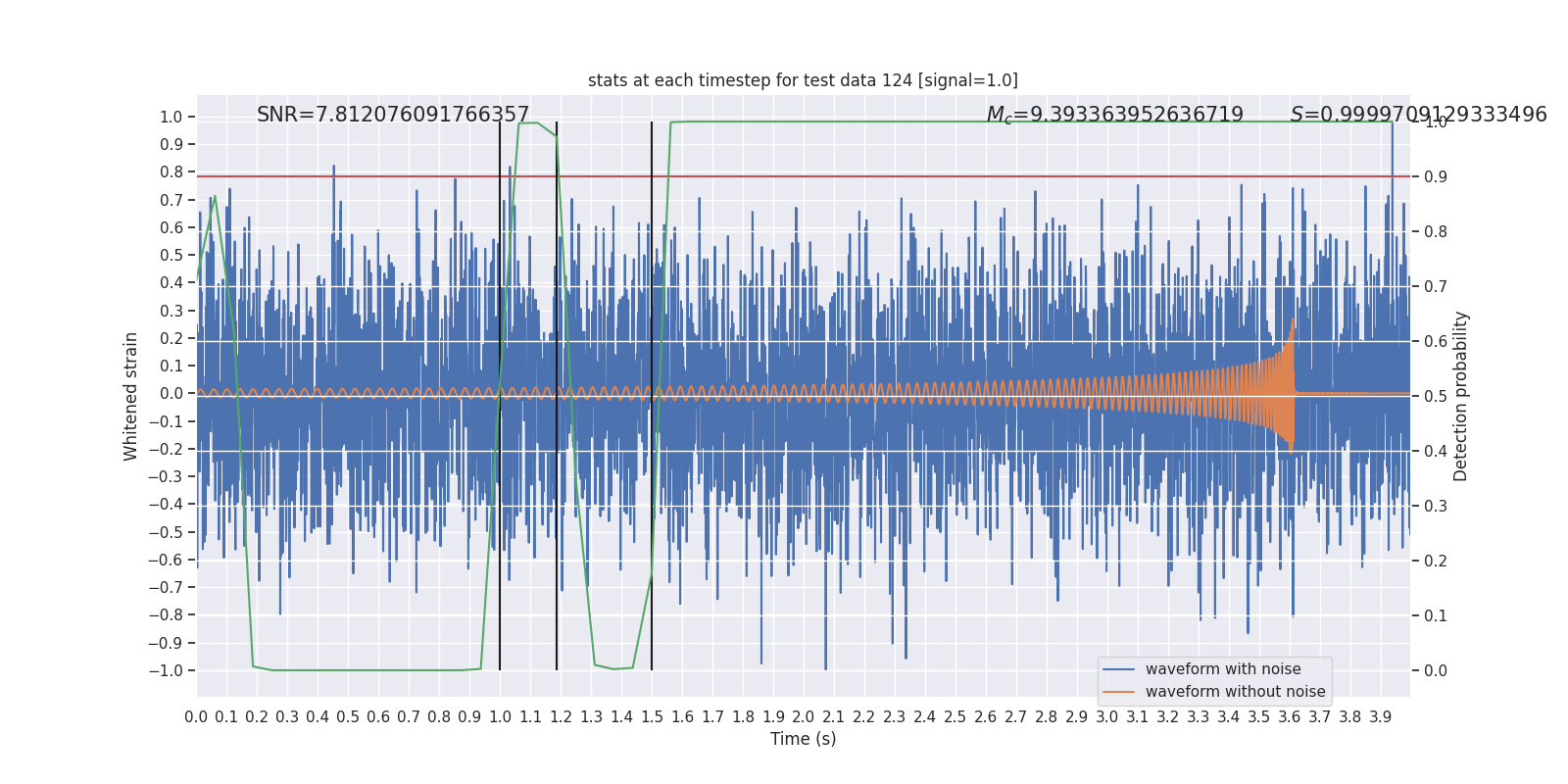
Task: Click the −1.0 tick on Whitened strain axis
Action: tap(166, 670)
